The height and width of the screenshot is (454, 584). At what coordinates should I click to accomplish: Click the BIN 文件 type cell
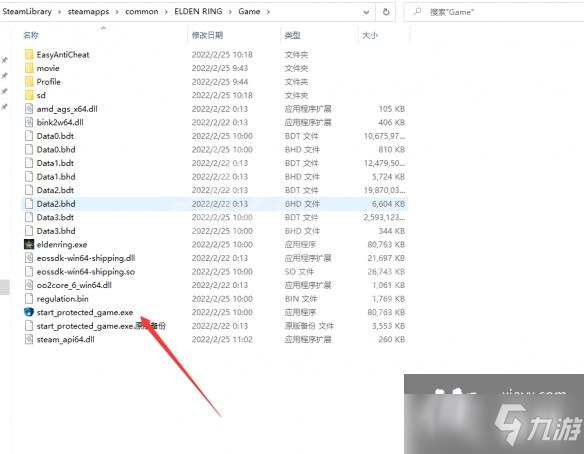[301, 299]
